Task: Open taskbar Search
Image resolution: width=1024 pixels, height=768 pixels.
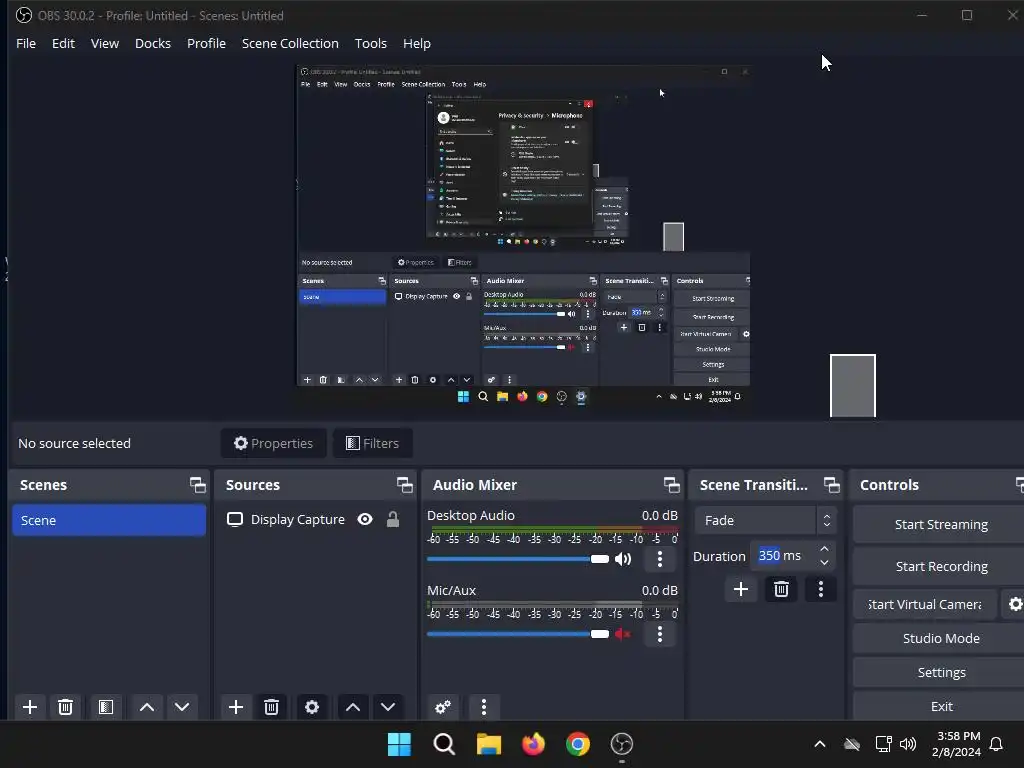Action: [444, 744]
